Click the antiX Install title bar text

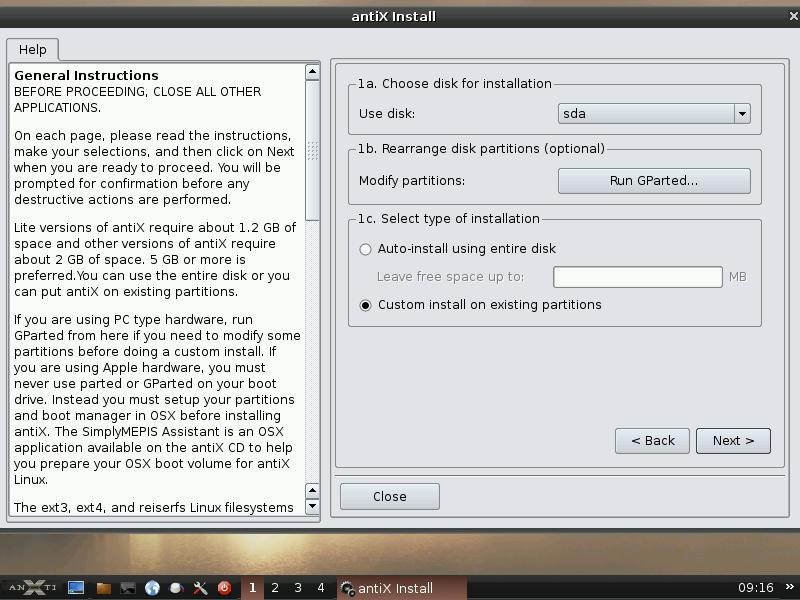click(393, 16)
